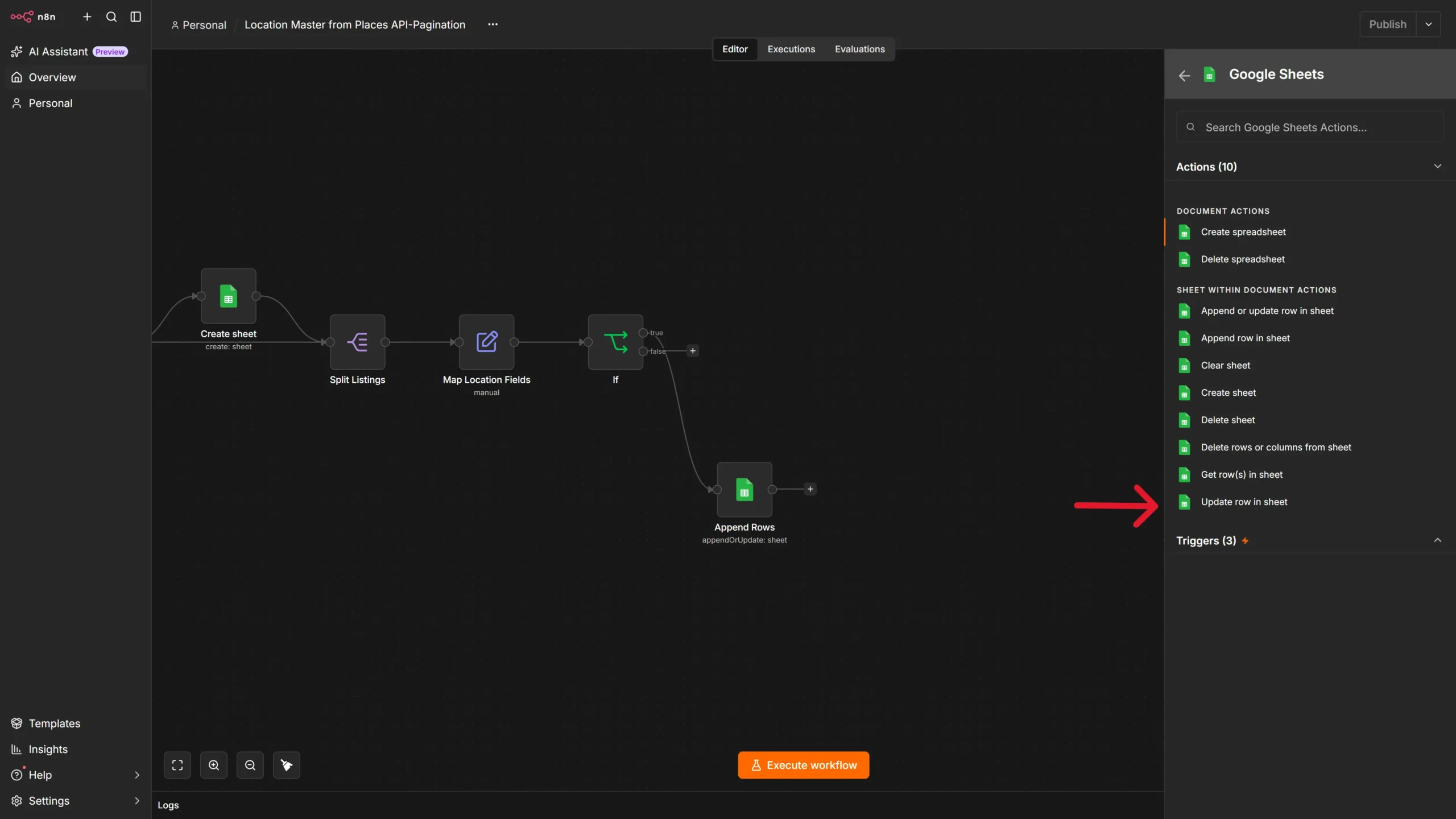The width and height of the screenshot is (1456, 819).
Task: Click Execute workflow button
Action: [803, 765]
